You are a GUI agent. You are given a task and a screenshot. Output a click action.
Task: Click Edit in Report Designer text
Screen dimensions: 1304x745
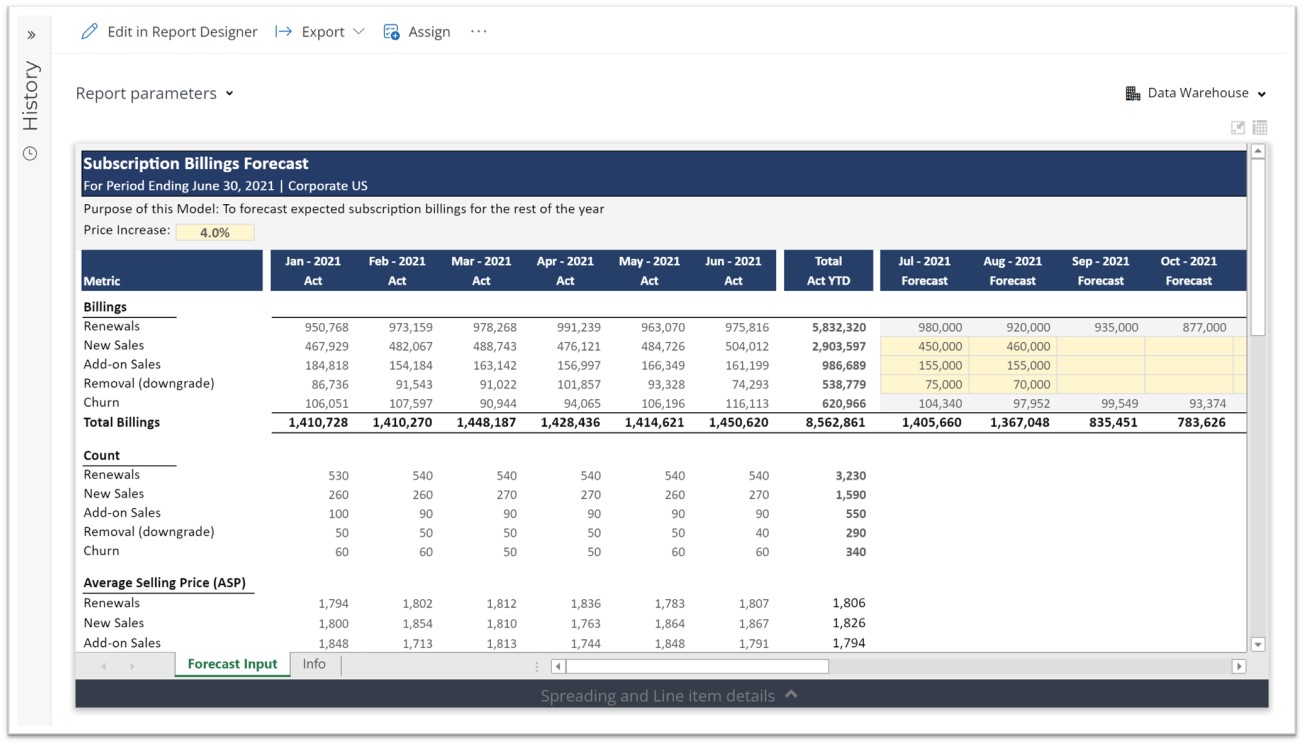[182, 32]
